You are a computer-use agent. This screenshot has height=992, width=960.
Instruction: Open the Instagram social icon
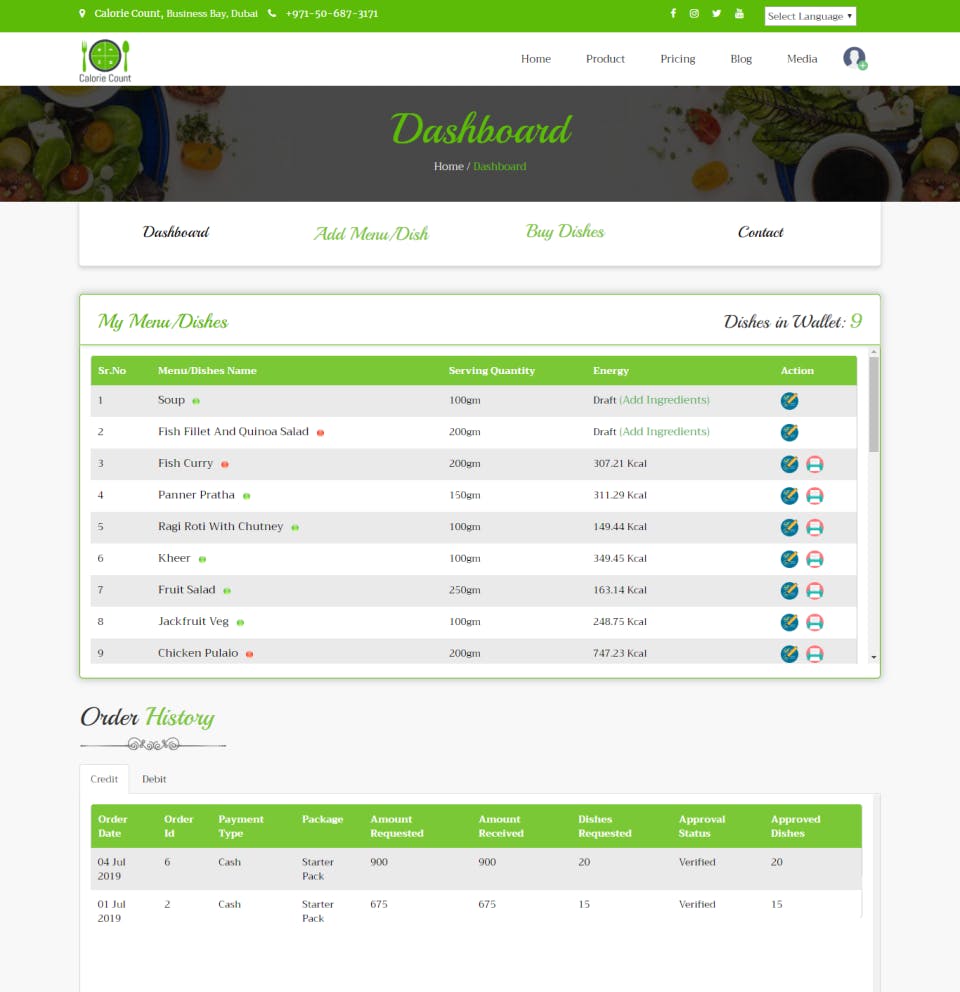tap(694, 13)
